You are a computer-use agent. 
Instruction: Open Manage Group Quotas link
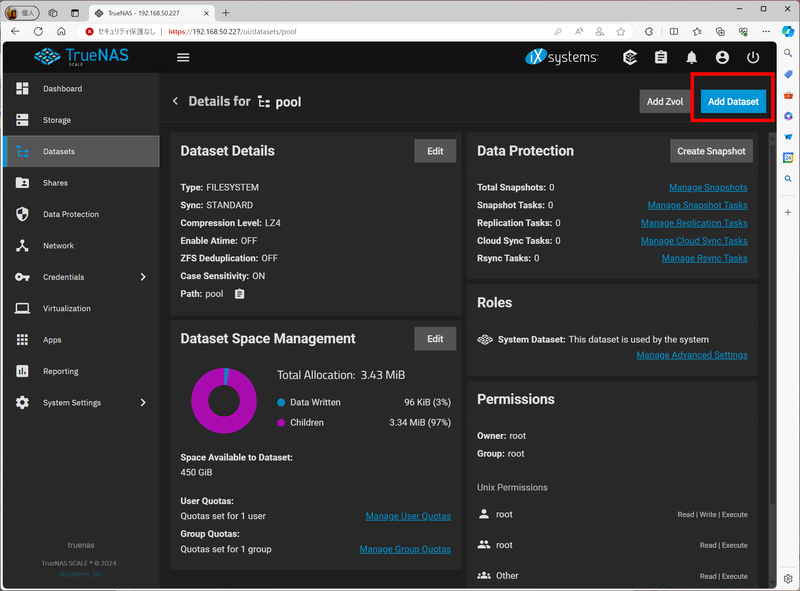click(405, 549)
